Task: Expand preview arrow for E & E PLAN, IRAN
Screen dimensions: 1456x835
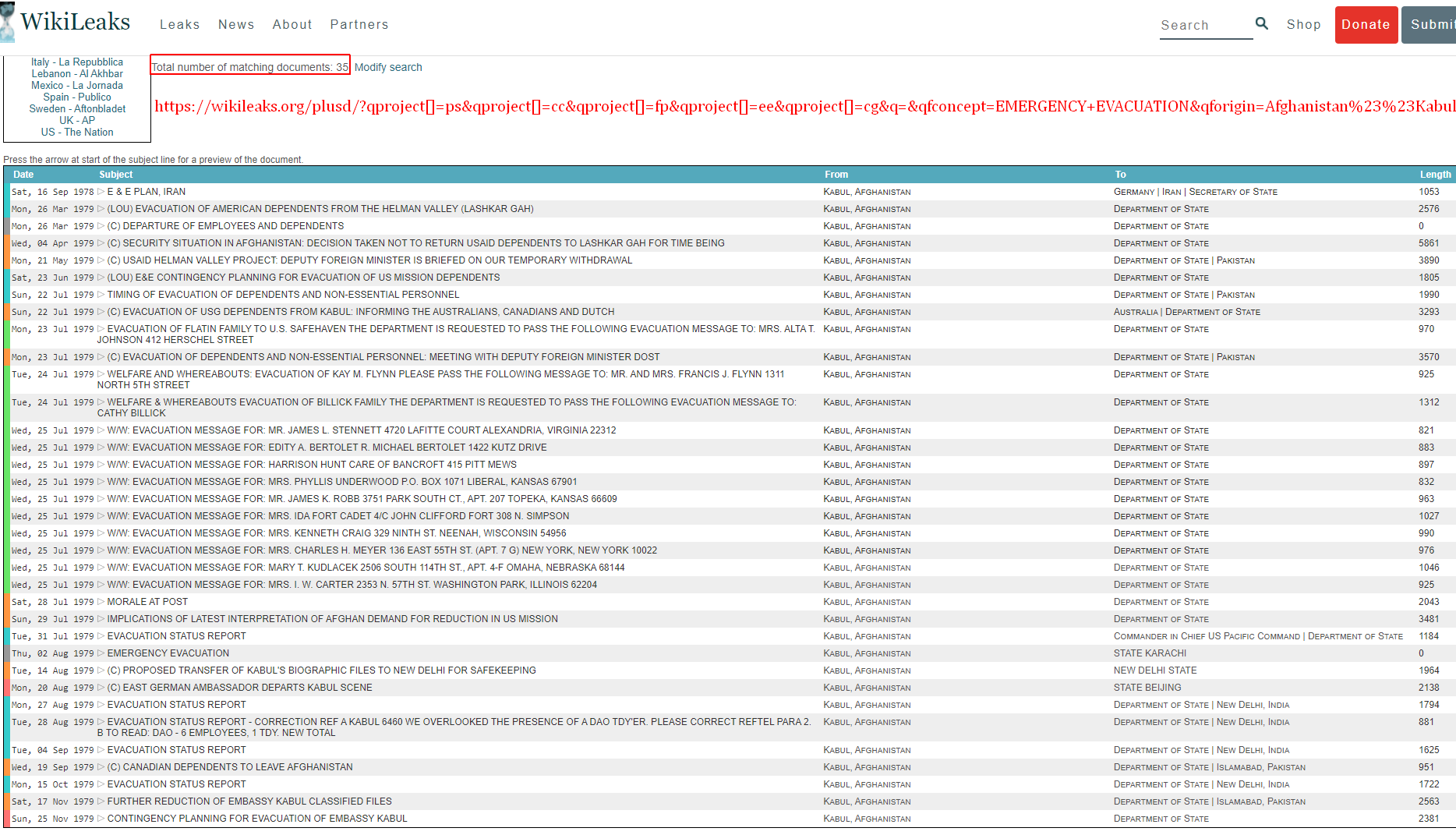Action: coord(101,192)
